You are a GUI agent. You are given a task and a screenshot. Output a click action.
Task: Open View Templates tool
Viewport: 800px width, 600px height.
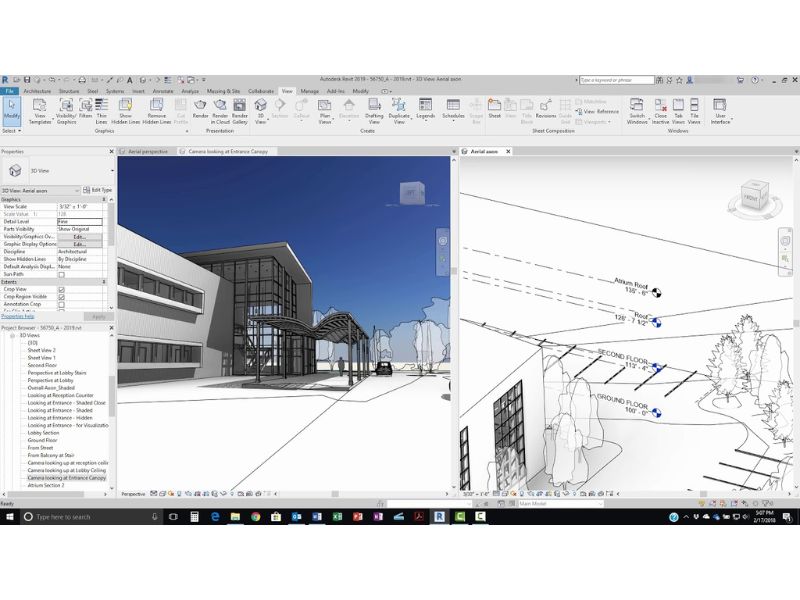(x=40, y=111)
